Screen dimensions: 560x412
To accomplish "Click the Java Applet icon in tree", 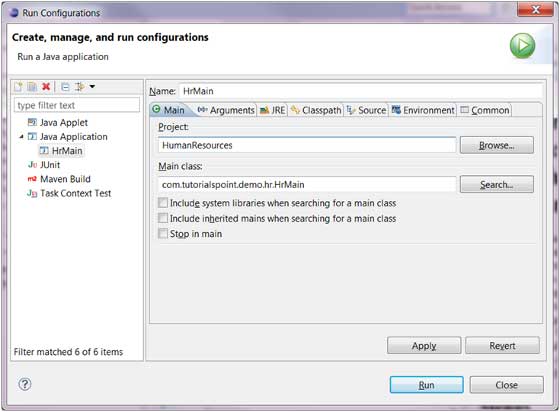I will [32, 122].
